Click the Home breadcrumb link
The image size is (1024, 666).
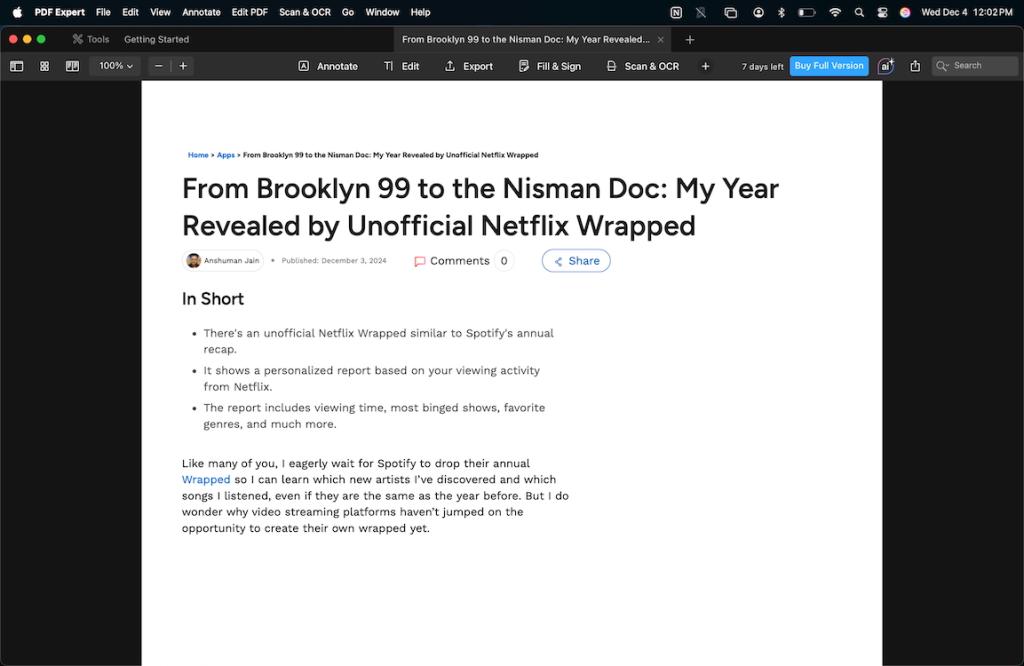[x=198, y=155]
